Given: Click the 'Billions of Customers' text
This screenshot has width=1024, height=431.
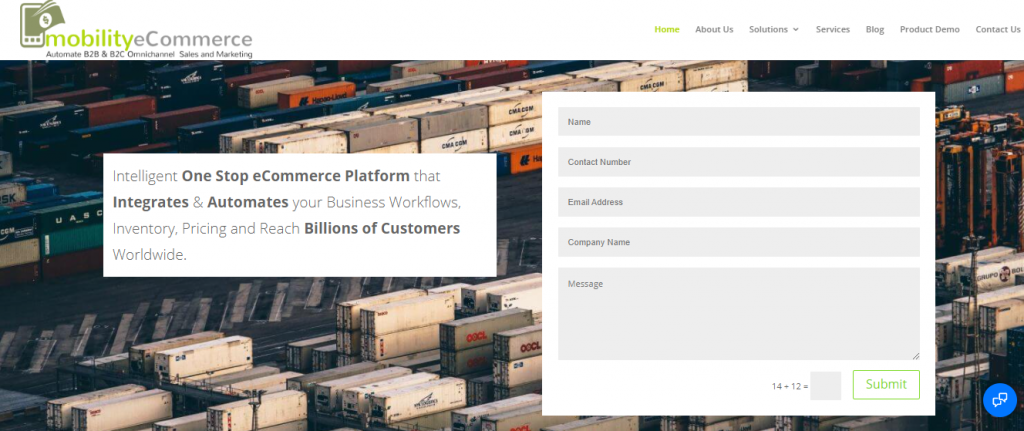Looking at the screenshot, I should click(382, 229).
